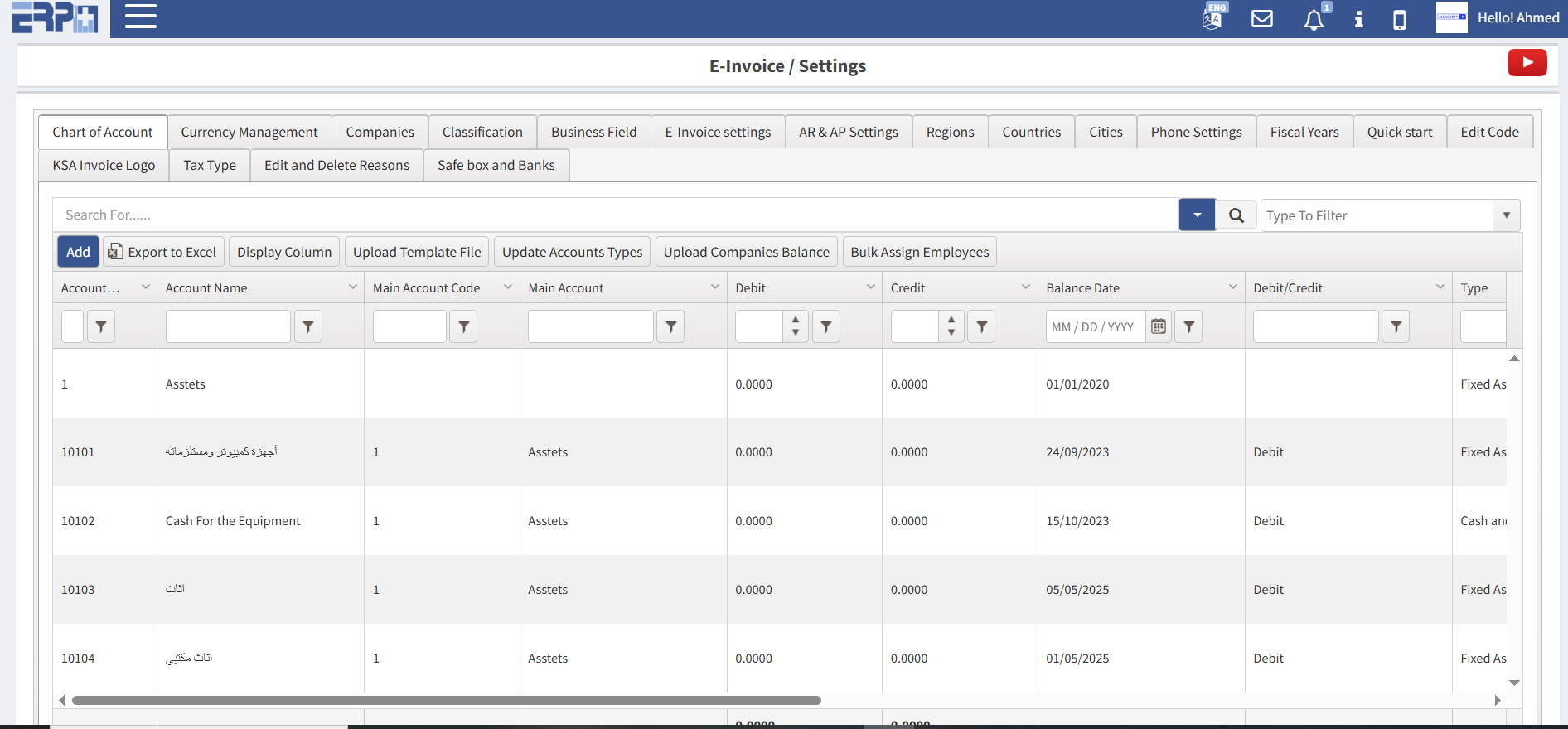Play the YouTube tutorial video button
This screenshot has height=729, width=1568.
1527,63
